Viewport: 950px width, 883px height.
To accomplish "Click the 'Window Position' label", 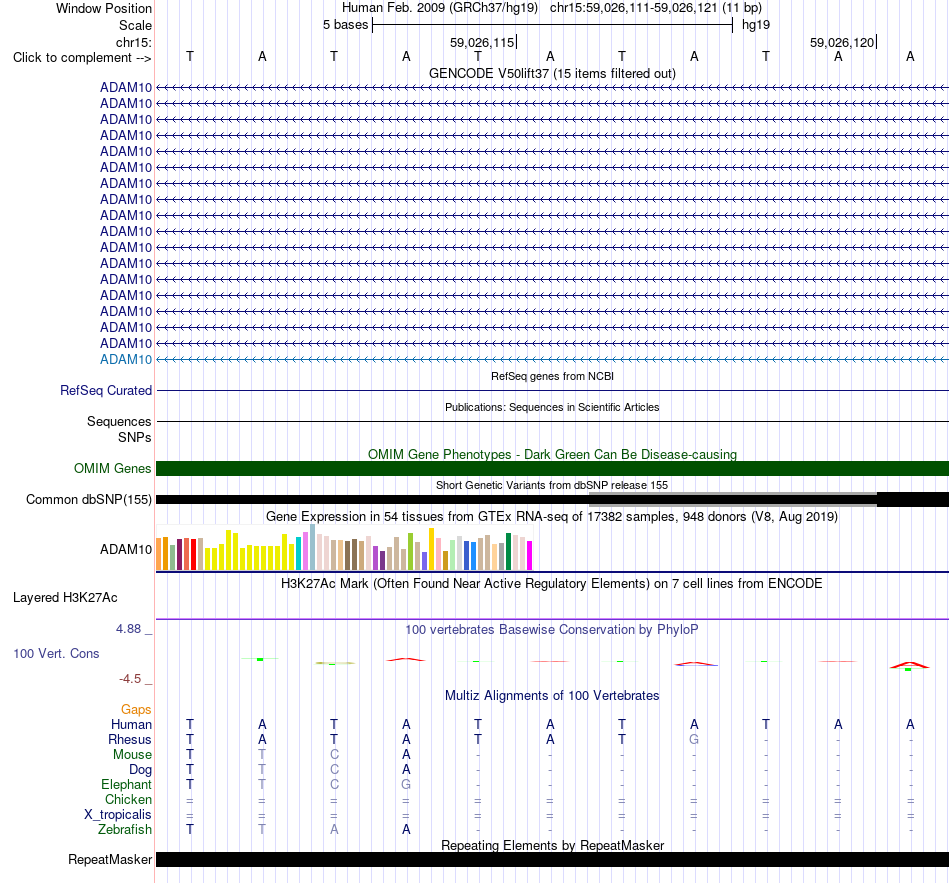I will (104, 8).
